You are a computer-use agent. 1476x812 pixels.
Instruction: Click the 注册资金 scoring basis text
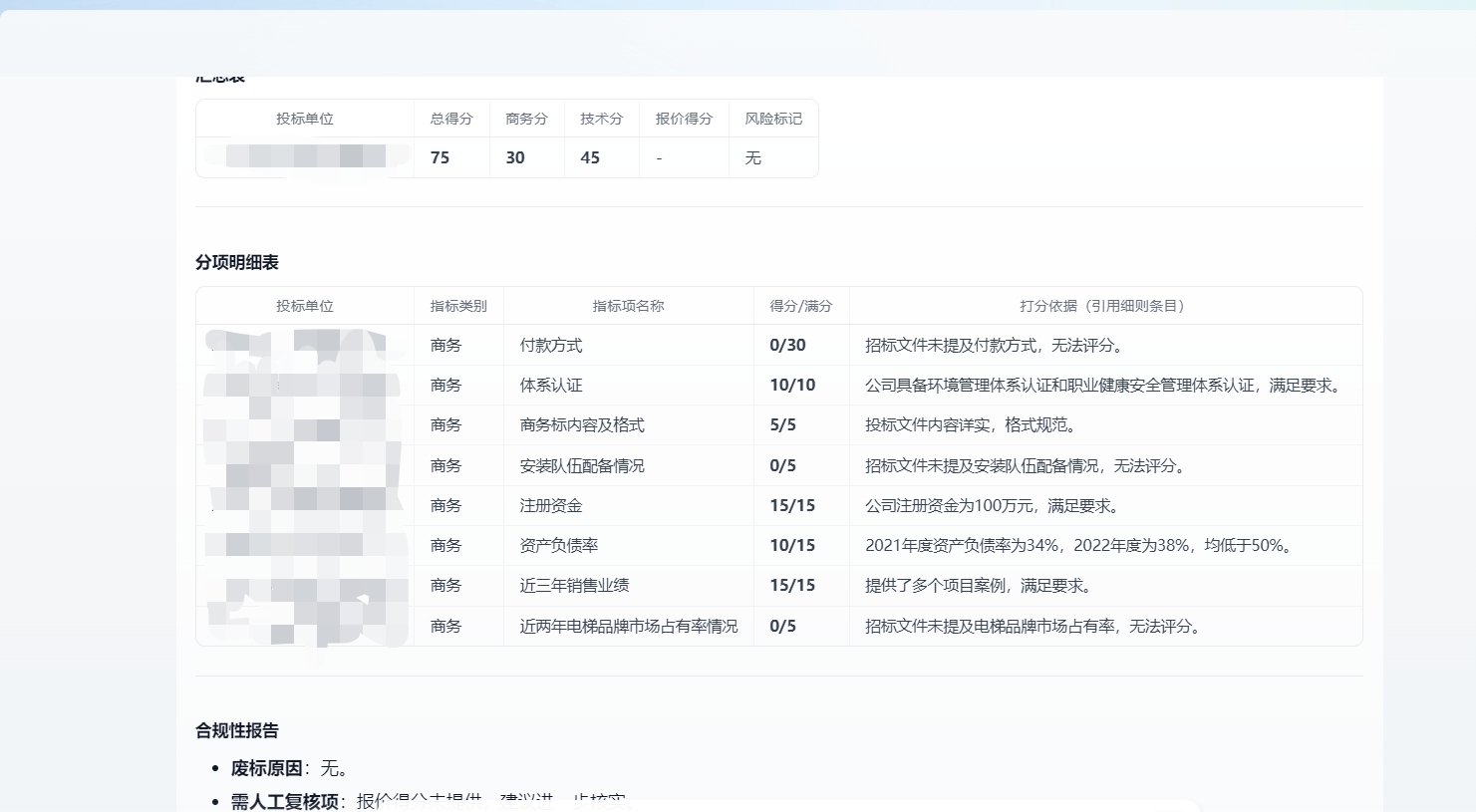point(994,506)
